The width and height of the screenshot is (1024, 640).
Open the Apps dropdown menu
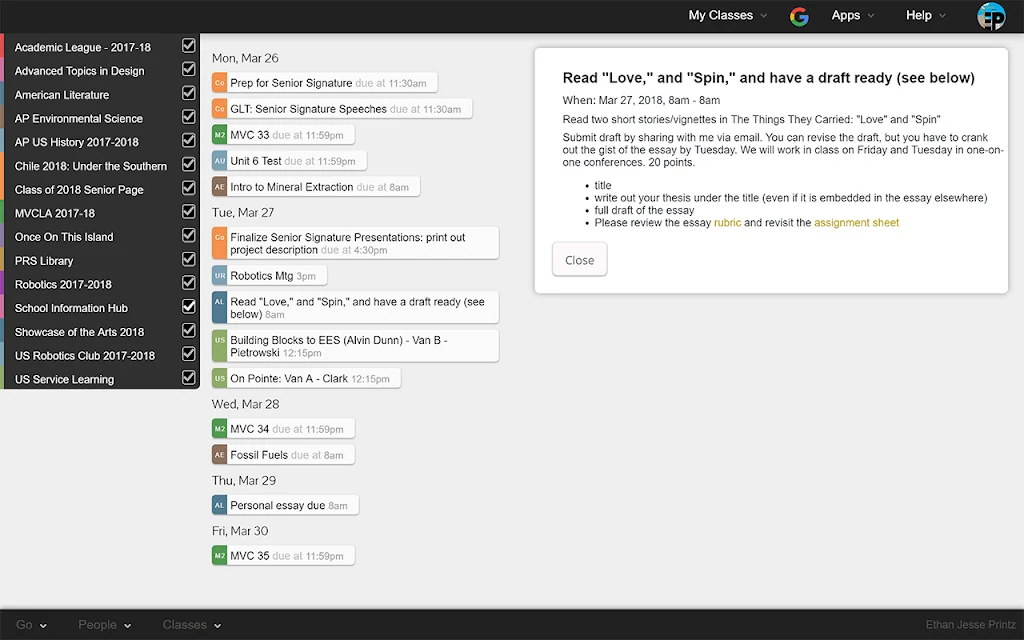[852, 16]
